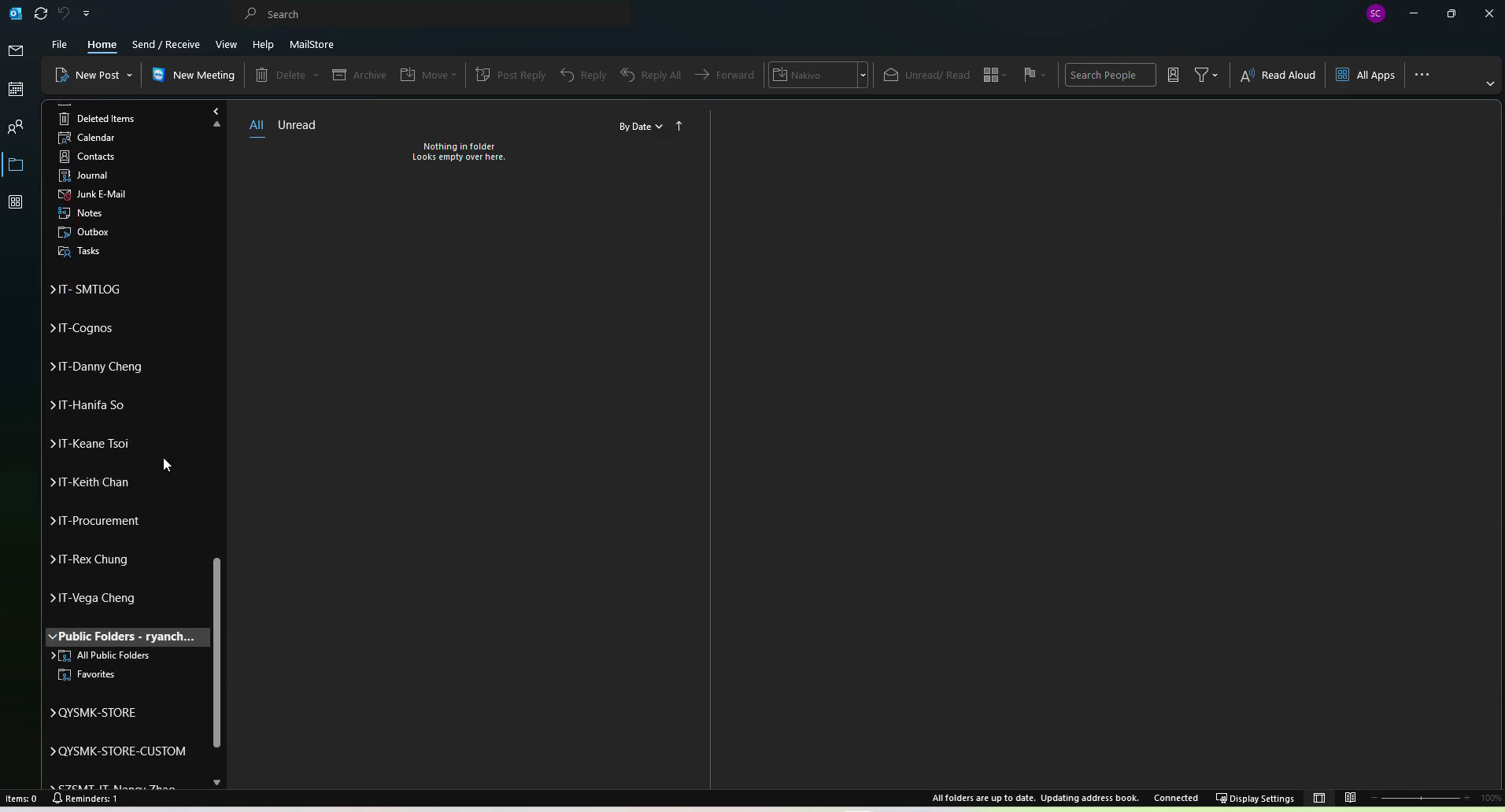Collapse Public Folders group

(x=53, y=637)
